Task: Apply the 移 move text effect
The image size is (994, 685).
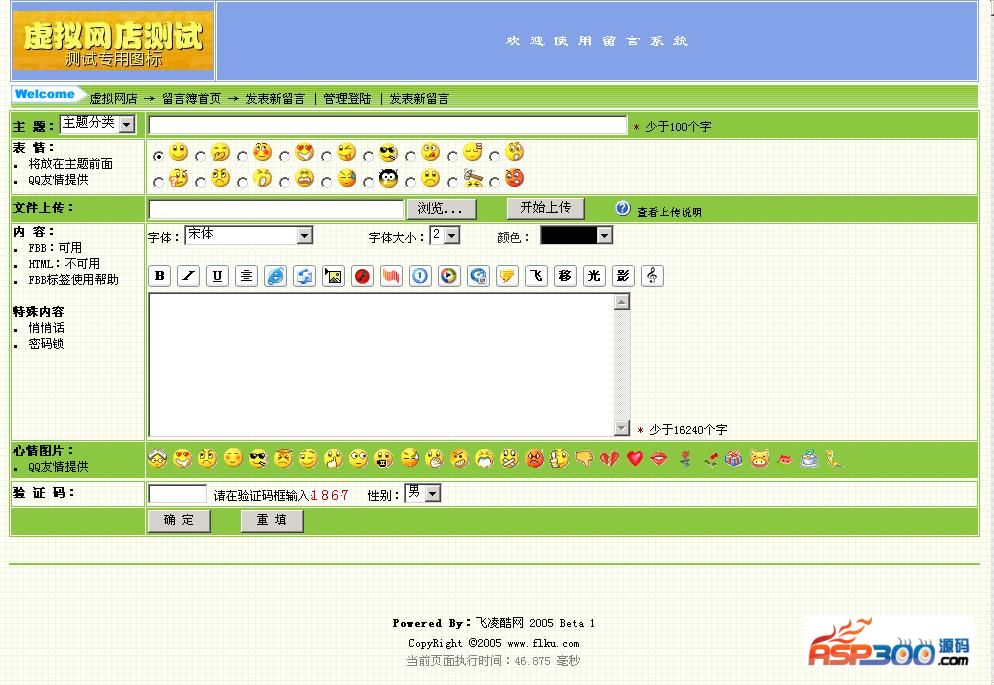Action: coord(565,276)
